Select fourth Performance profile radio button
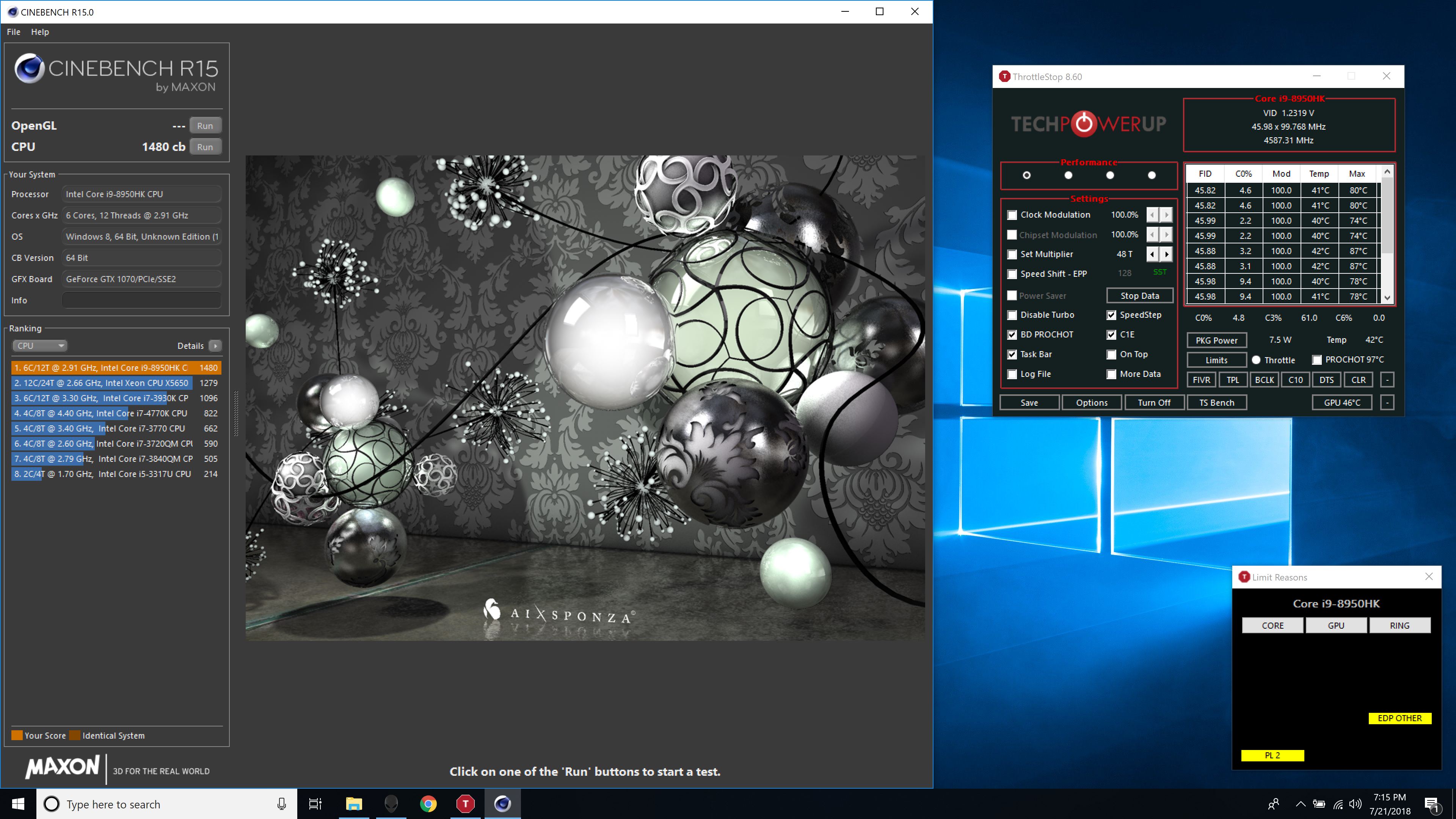The image size is (1456, 819). (1152, 175)
